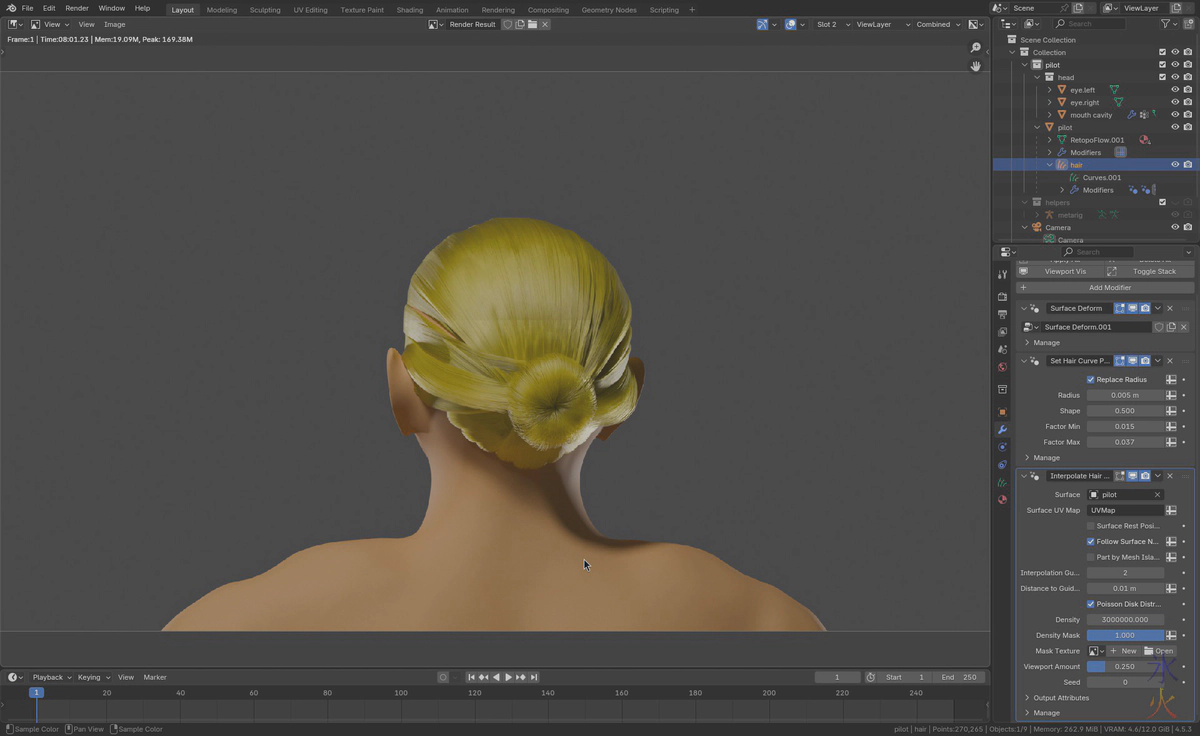This screenshot has width=1200, height=736.
Task: Uncheck the Replace Radius checkbox
Action: coord(1090,379)
